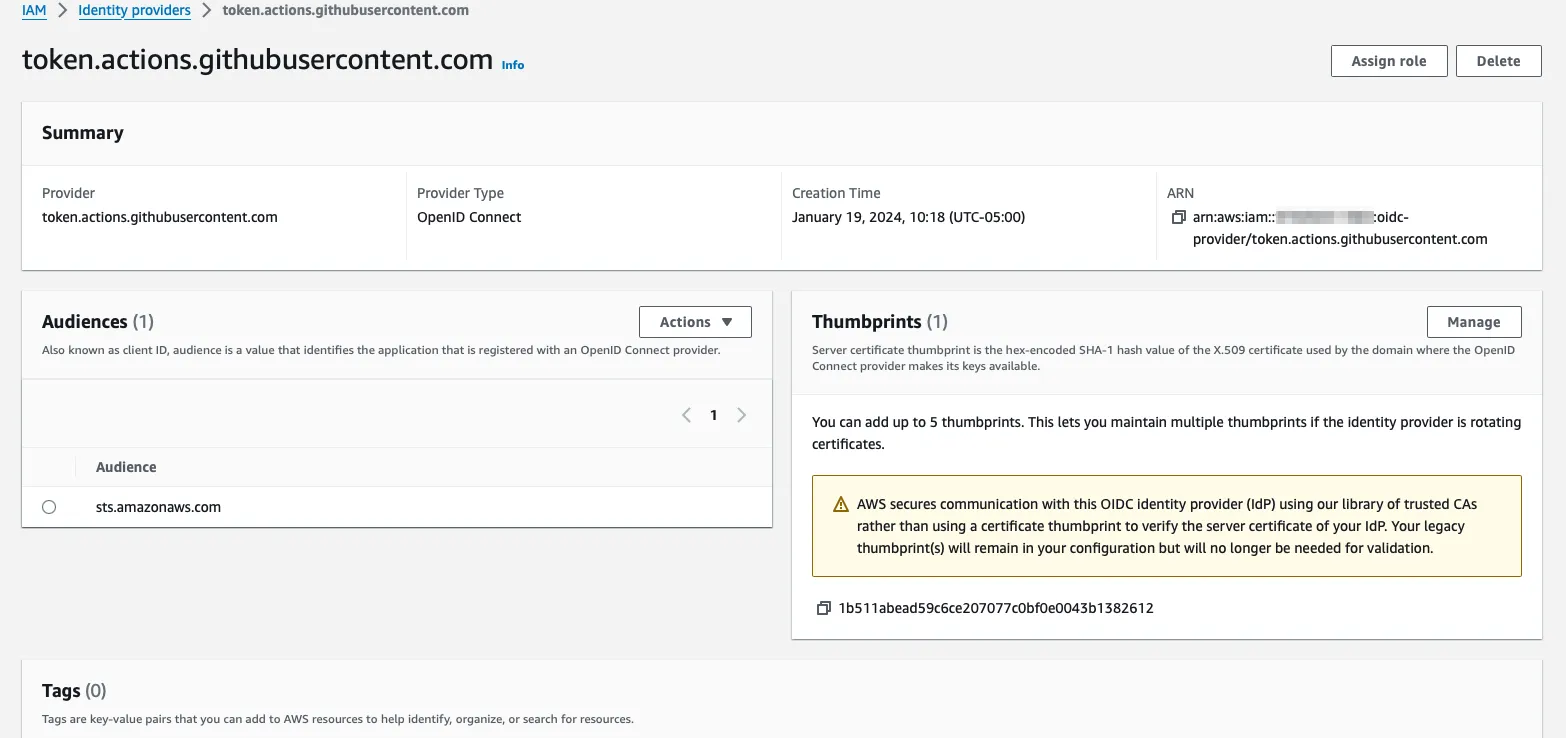Image resolution: width=1566 pixels, height=738 pixels.
Task: Click the Manage thumbprints button
Action: click(1474, 322)
